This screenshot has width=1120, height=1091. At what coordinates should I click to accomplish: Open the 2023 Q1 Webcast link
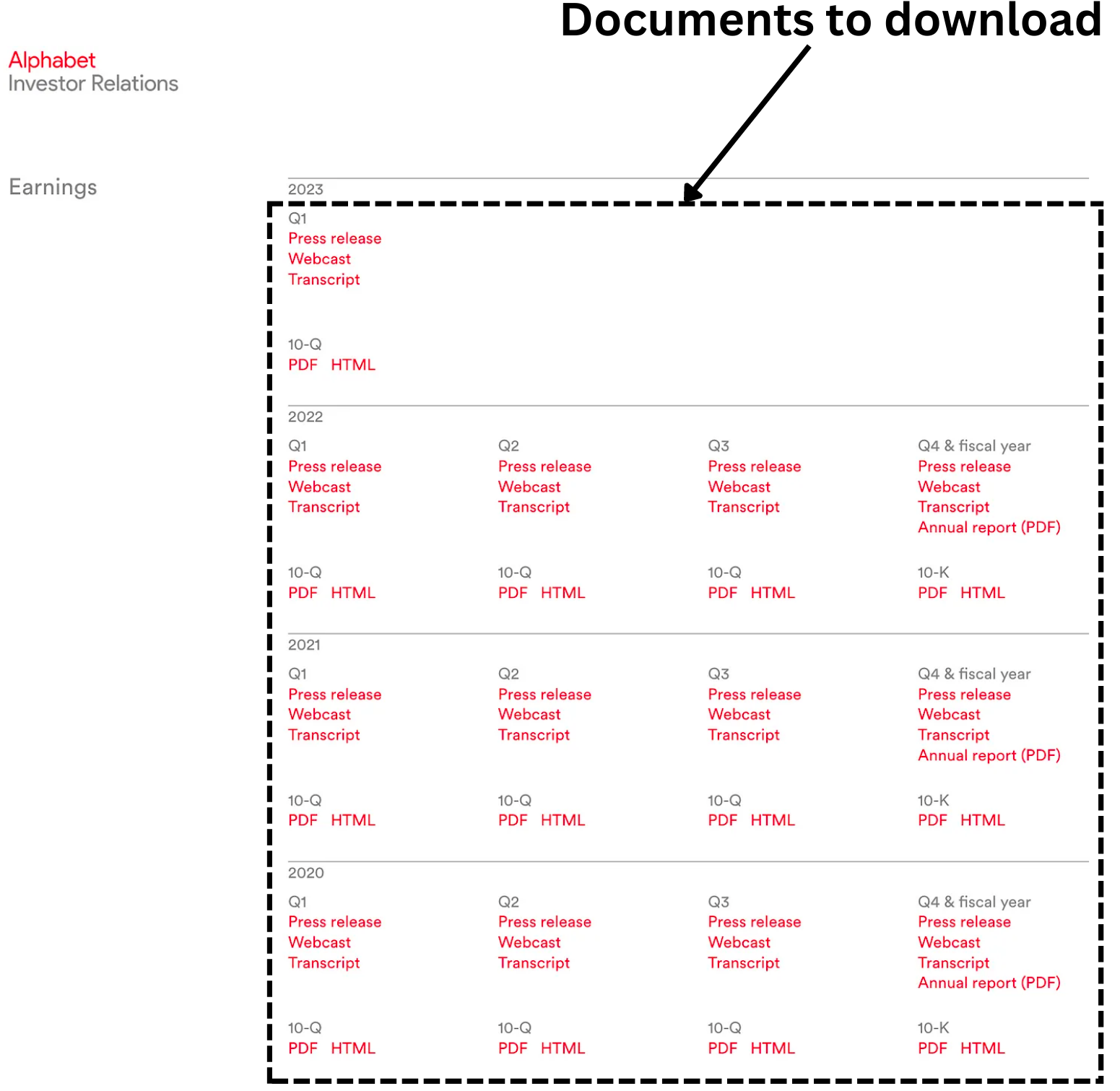point(319,258)
